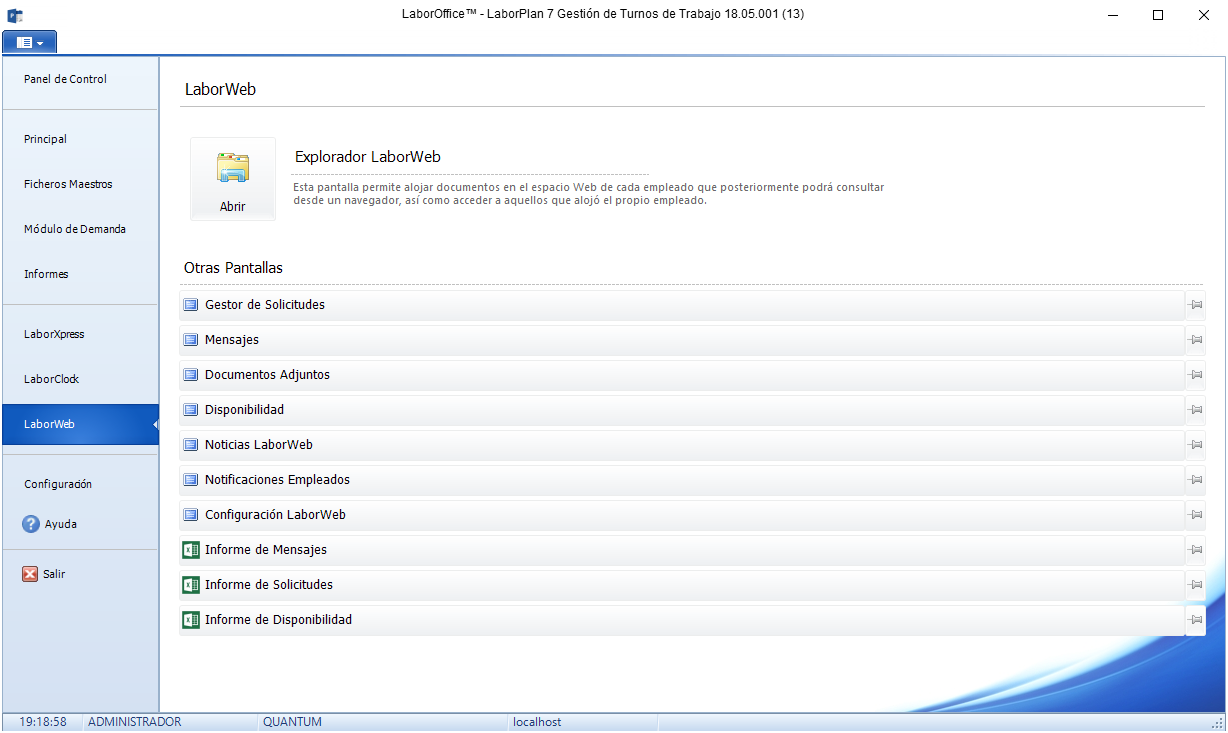This screenshot has width=1228, height=733.
Task: Click the Documentos Adjuntos screen icon
Action: point(191,375)
